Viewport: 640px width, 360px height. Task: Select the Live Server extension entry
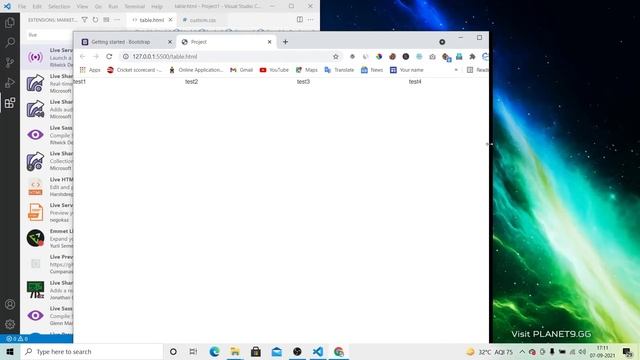(47, 57)
